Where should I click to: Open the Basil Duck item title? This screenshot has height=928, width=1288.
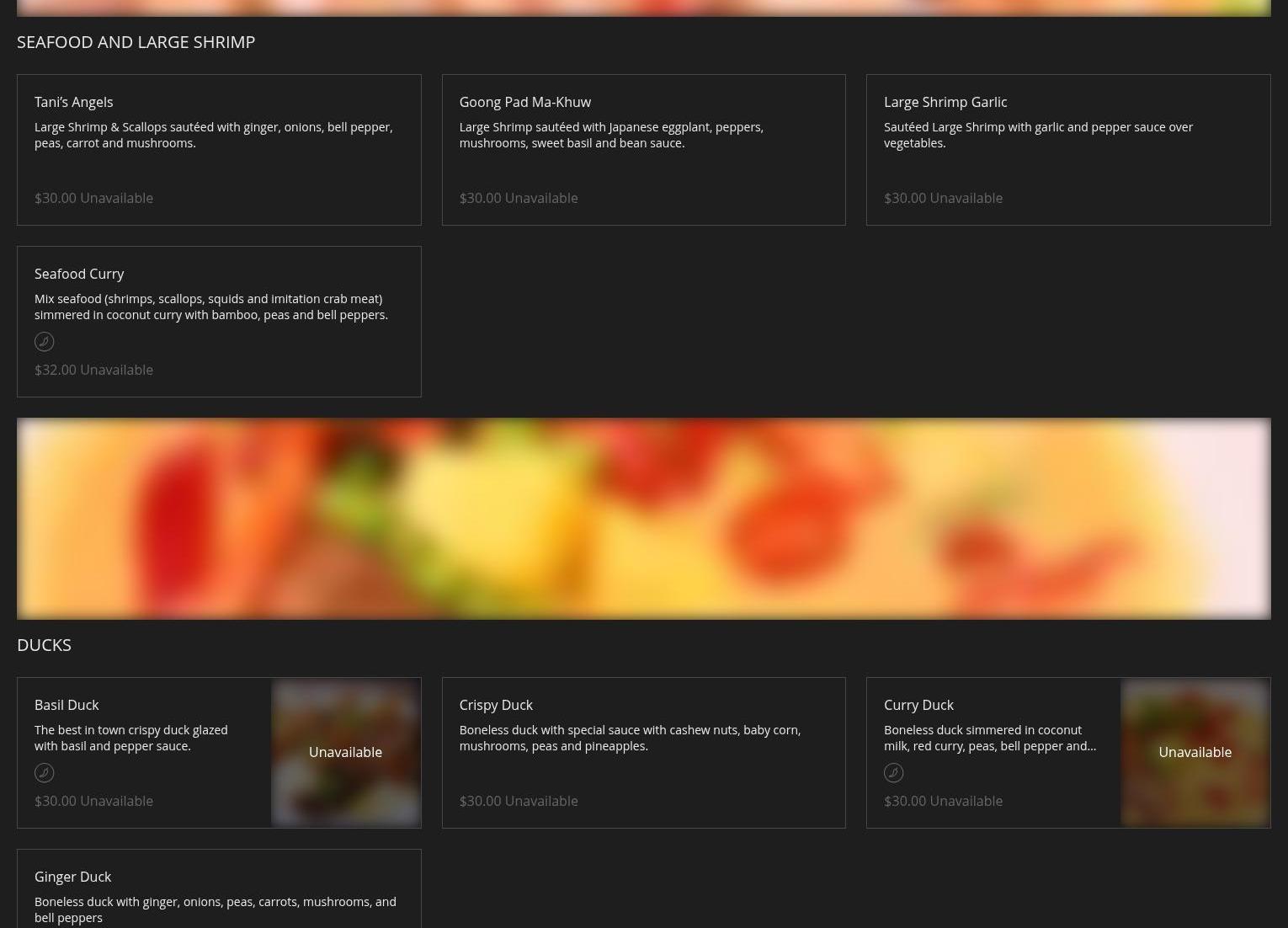(67, 705)
